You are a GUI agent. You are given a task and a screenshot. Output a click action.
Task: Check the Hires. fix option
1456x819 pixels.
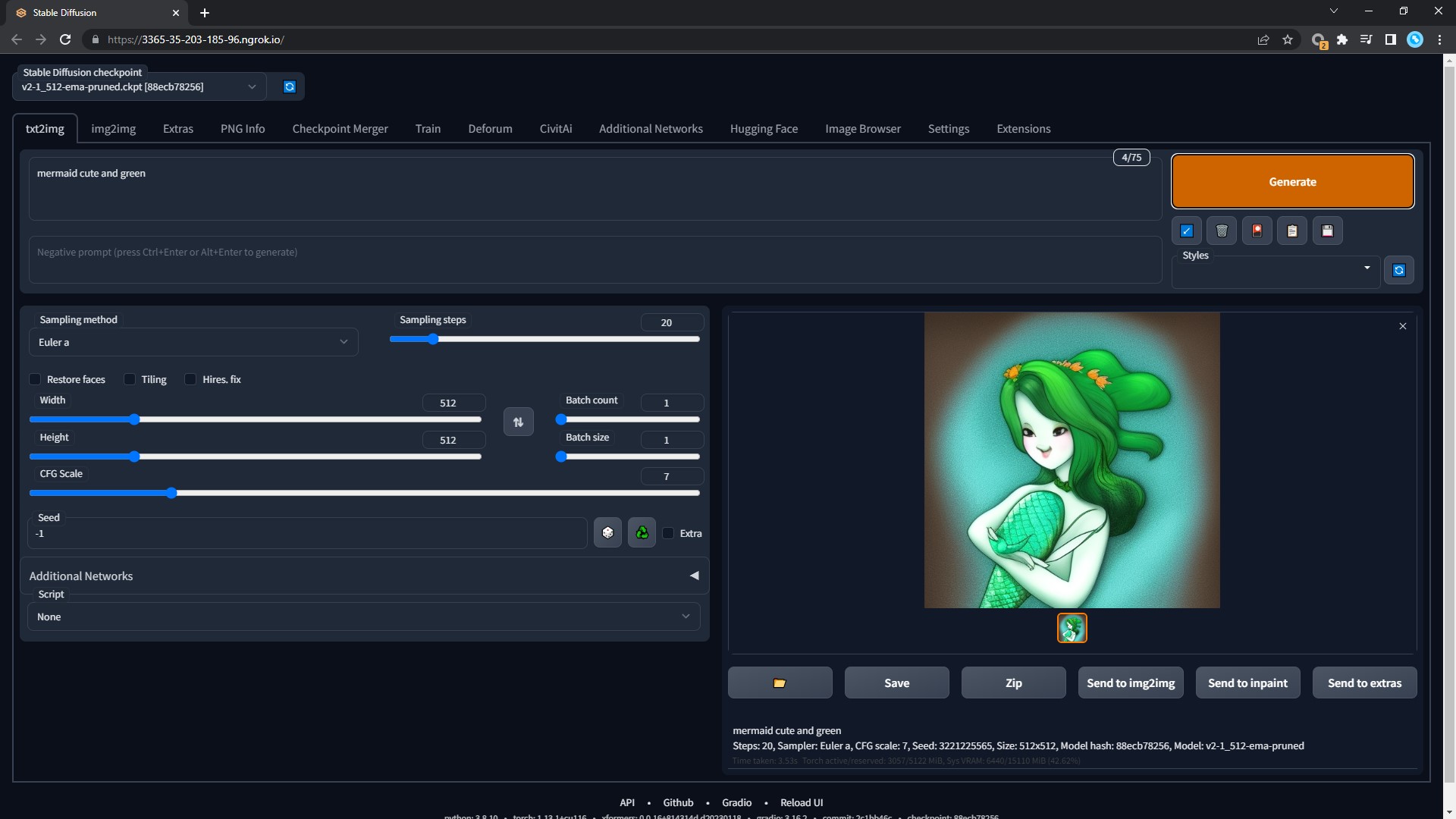[x=190, y=379]
